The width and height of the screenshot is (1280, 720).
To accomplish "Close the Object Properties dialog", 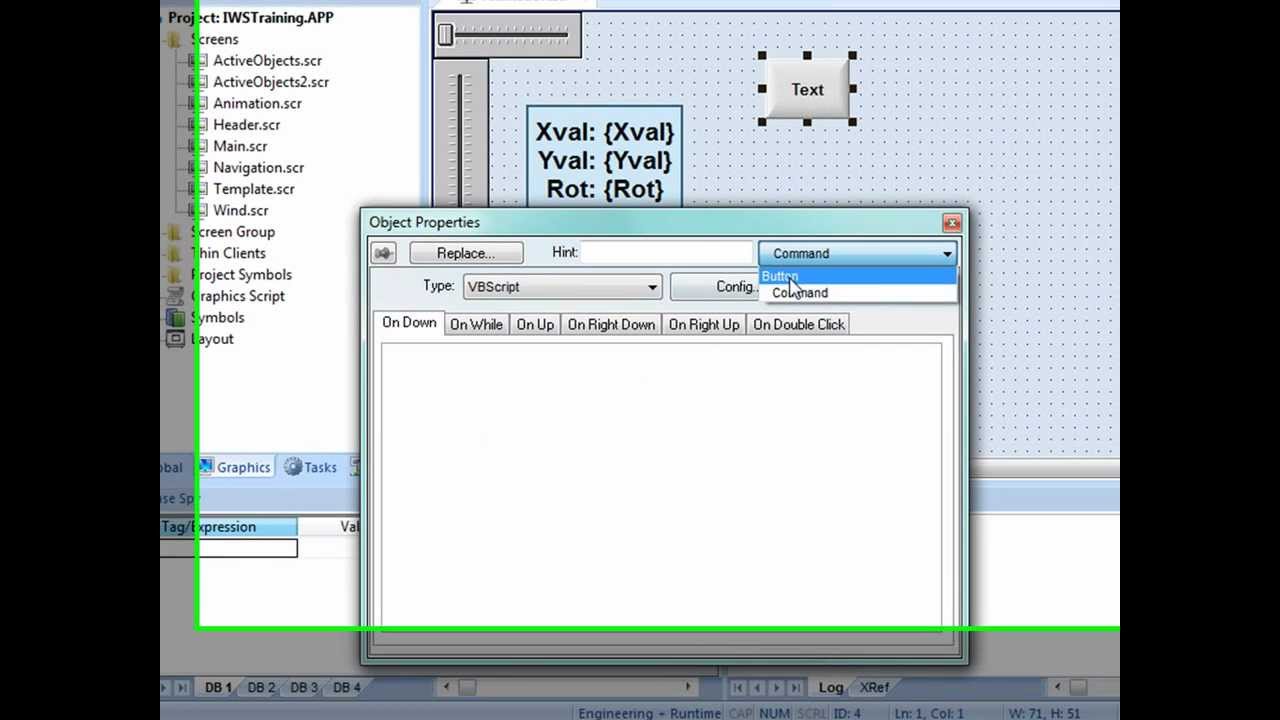I will (951, 222).
